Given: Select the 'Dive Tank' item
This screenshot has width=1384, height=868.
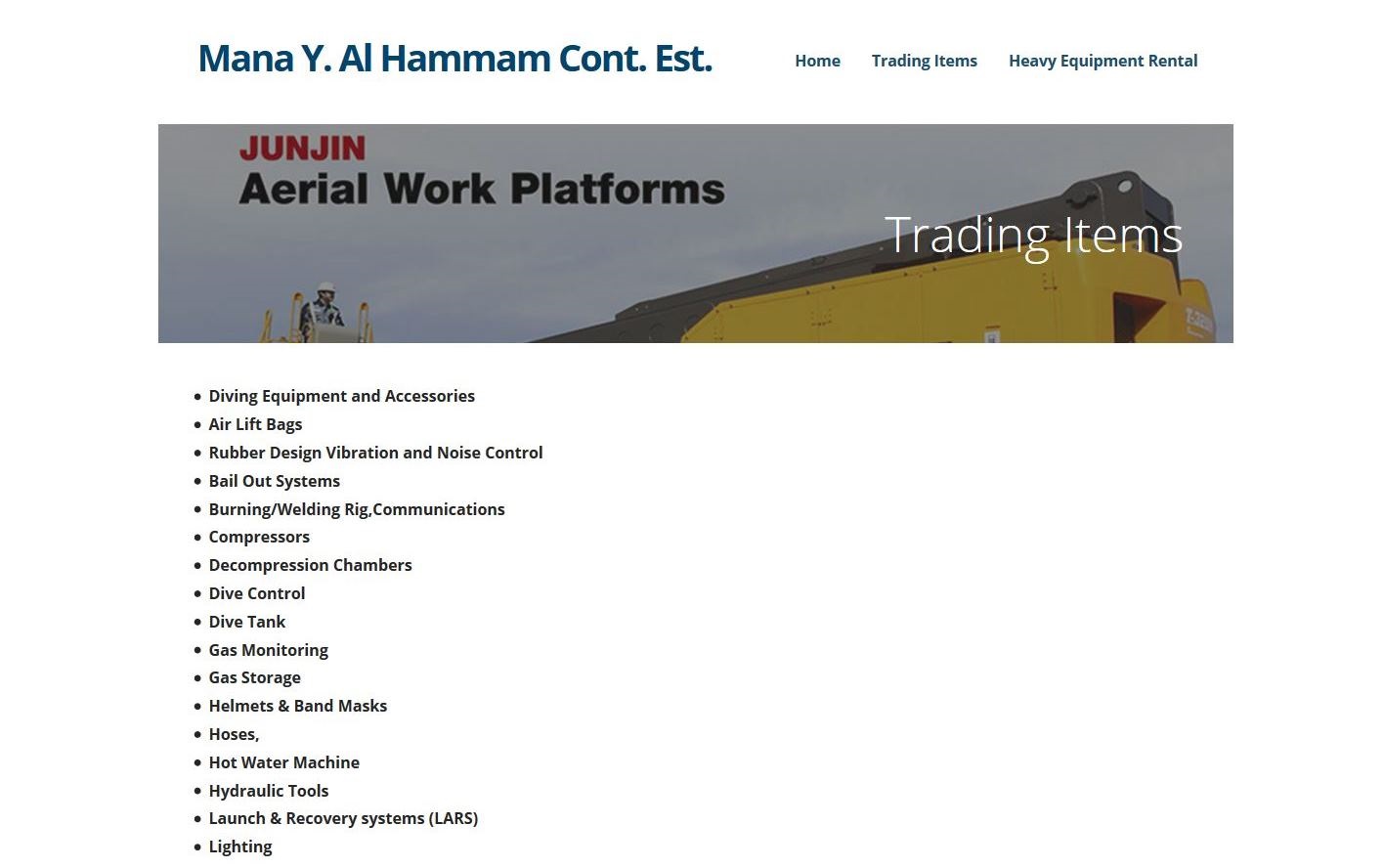Looking at the screenshot, I should coord(246,622).
